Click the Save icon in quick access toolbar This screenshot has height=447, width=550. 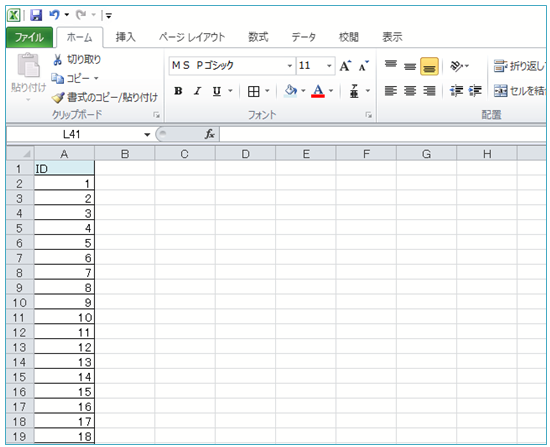click(36, 15)
